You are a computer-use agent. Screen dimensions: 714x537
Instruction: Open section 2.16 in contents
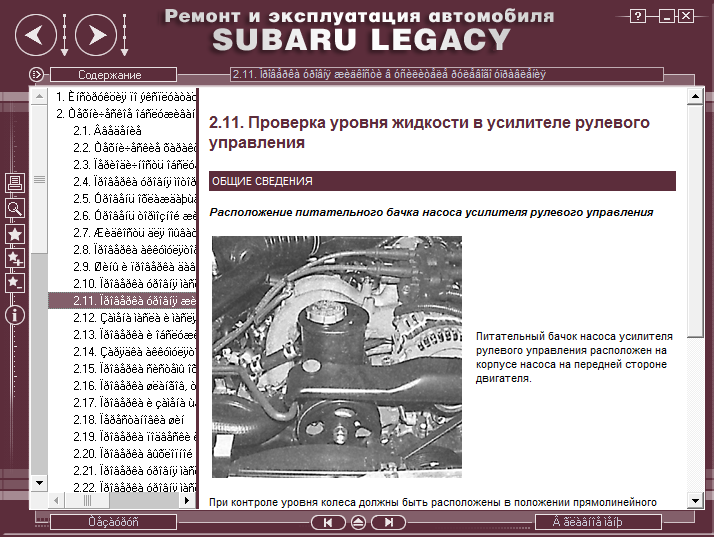(x=134, y=386)
